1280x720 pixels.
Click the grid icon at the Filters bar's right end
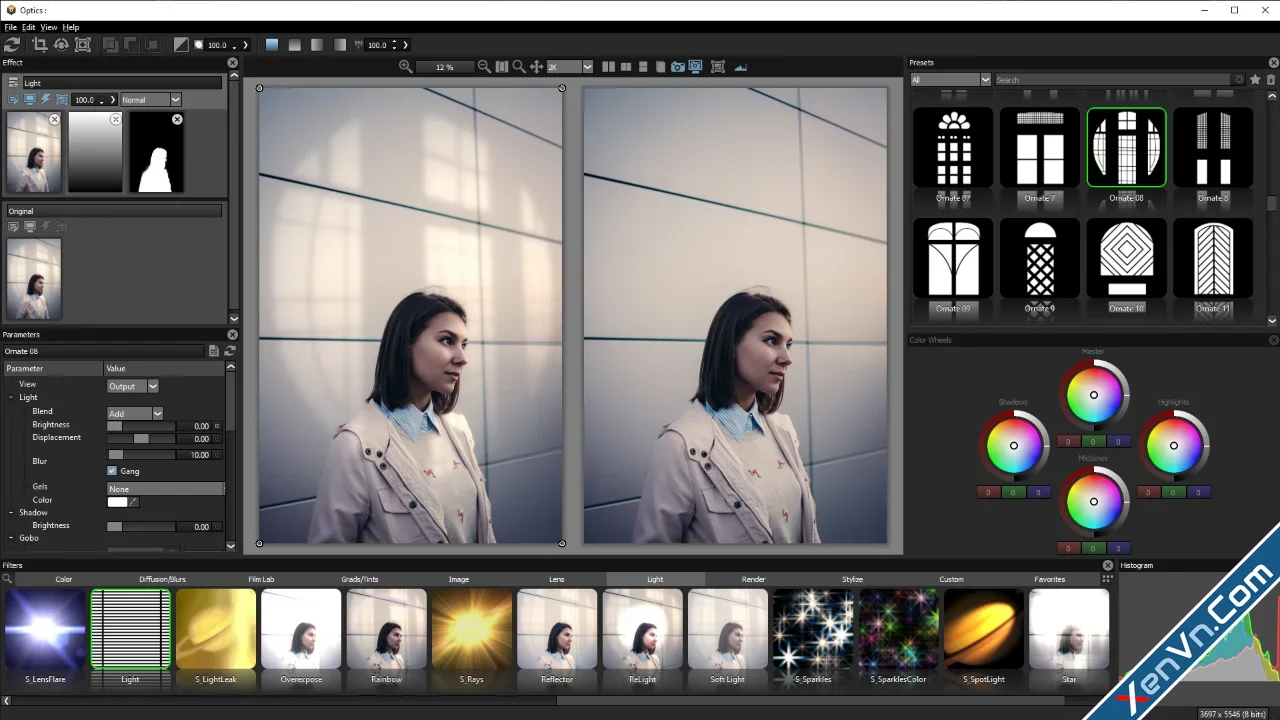point(1107,579)
